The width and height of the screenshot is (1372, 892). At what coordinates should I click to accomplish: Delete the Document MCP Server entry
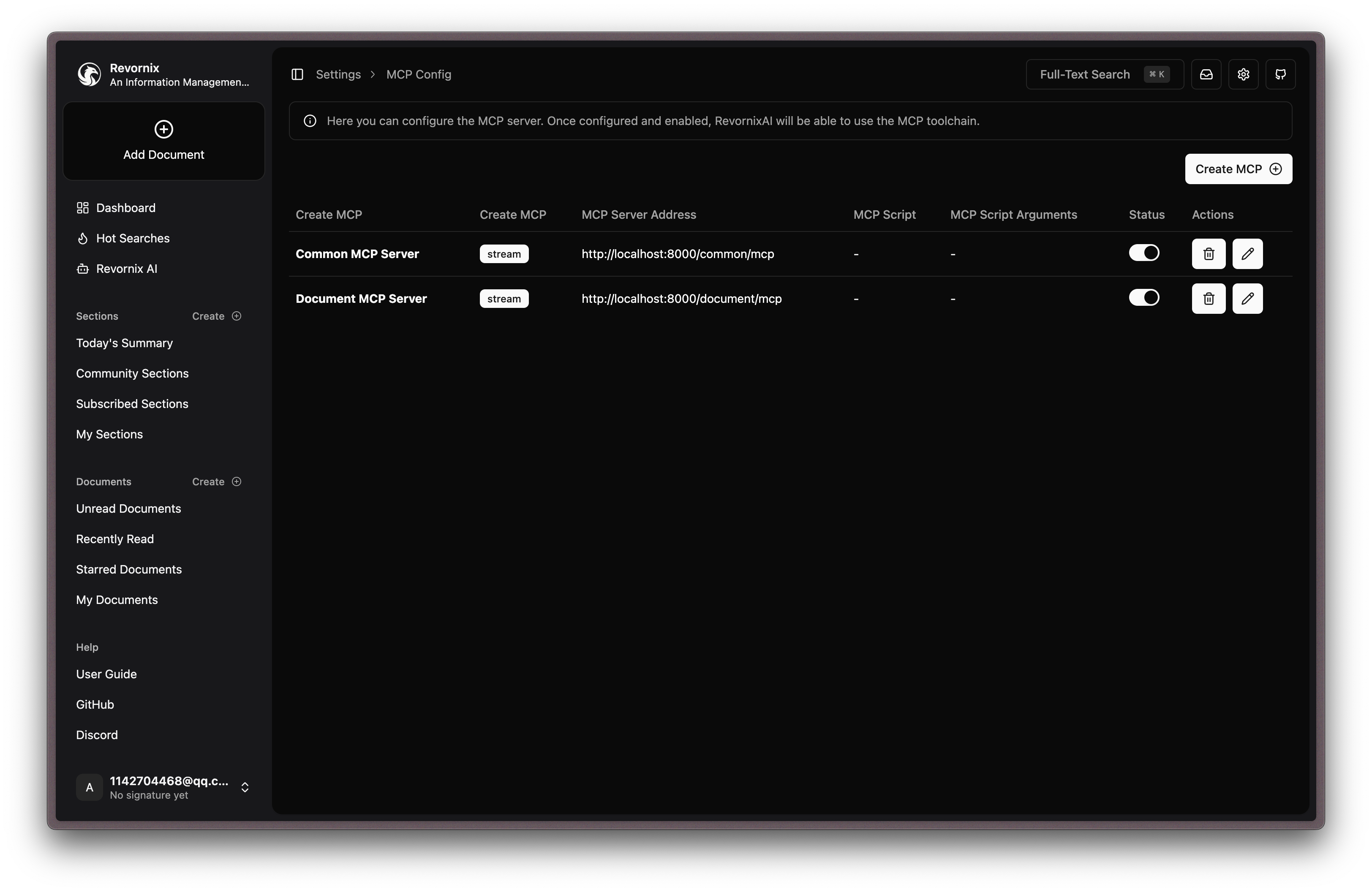coord(1209,299)
